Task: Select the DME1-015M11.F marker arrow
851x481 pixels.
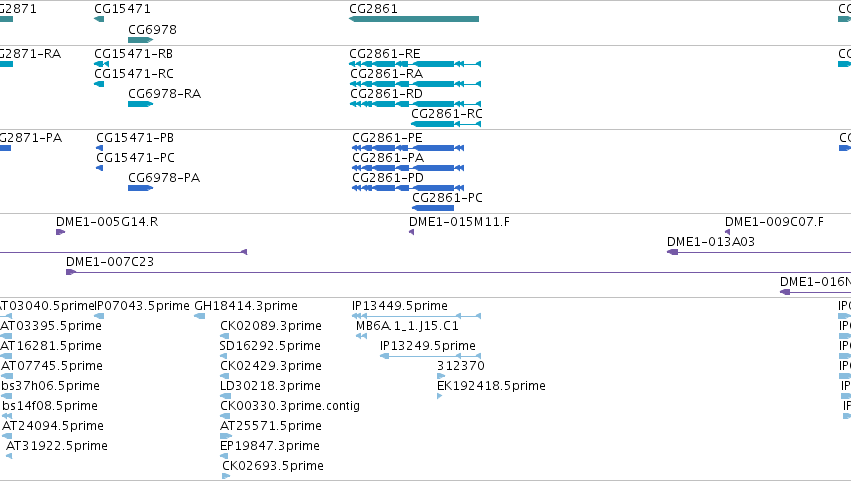Action: [411, 232]
